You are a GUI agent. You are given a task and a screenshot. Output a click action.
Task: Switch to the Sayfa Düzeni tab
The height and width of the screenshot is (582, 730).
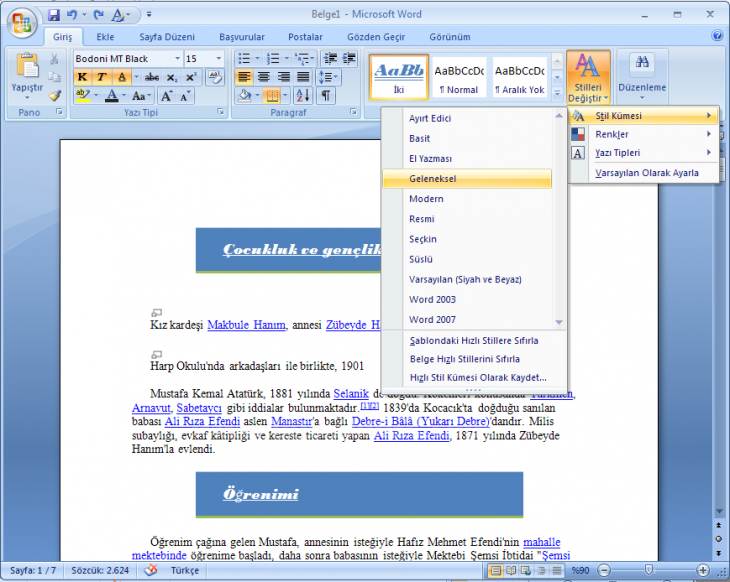[164, 37]
